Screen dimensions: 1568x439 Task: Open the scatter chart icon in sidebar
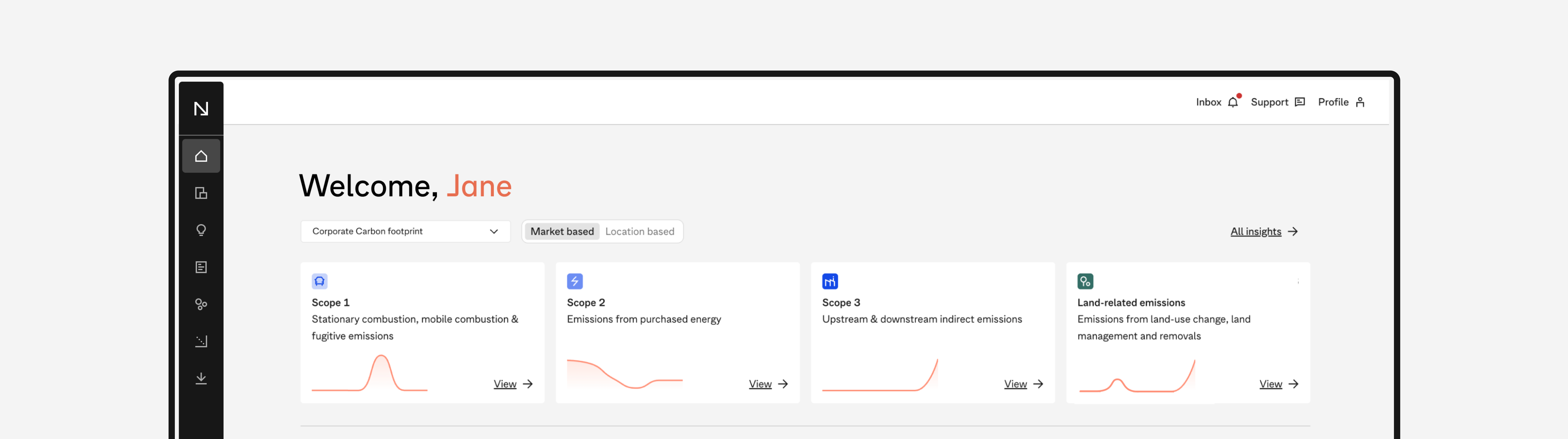pos(201,341)
